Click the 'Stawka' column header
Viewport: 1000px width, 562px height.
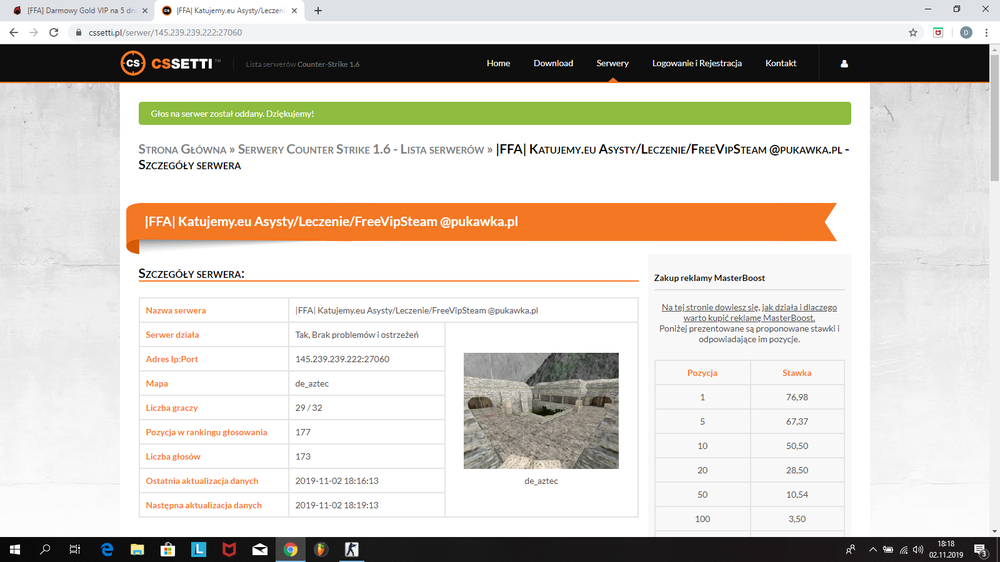tap(797, 373)
